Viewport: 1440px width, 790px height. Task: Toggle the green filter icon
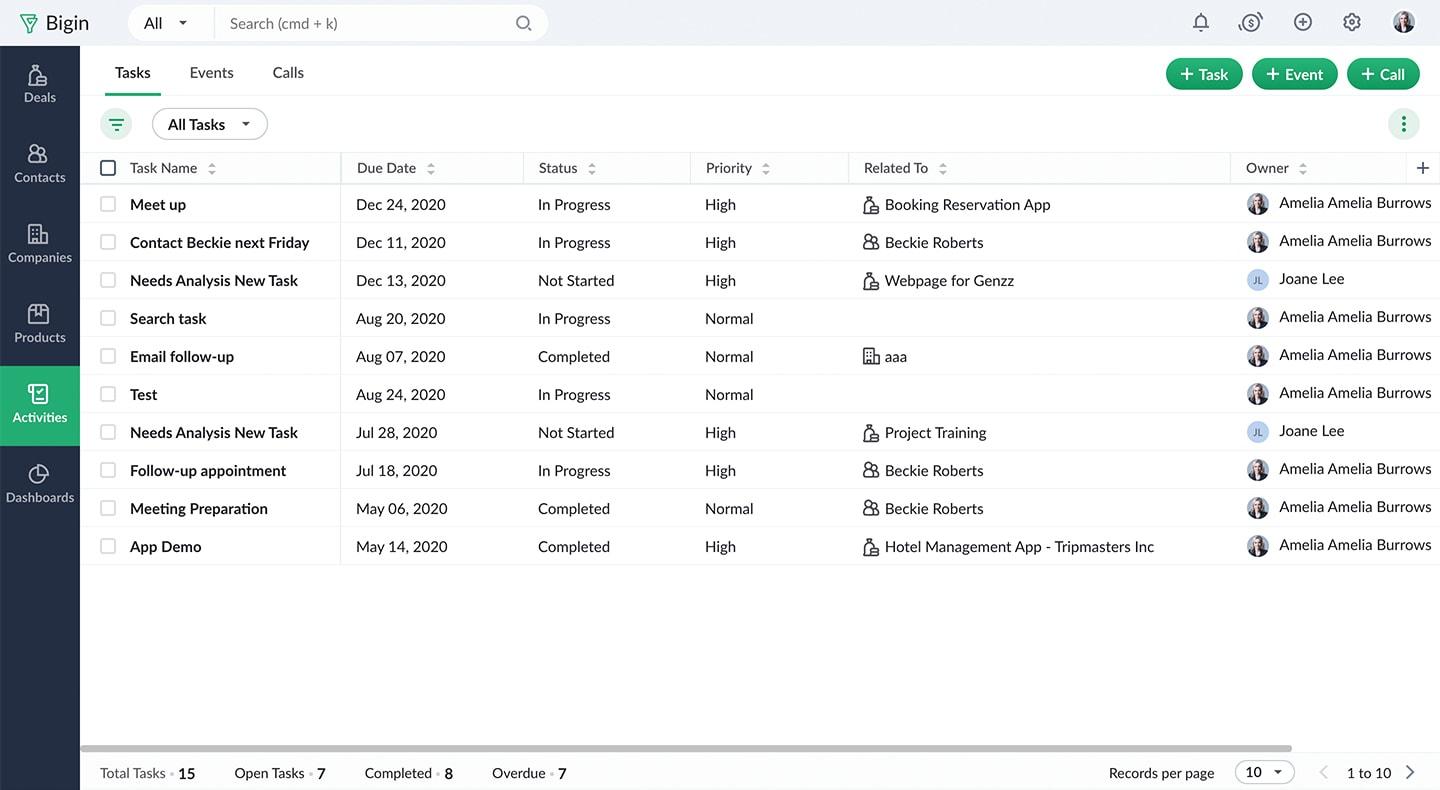(x=116, y=124)
